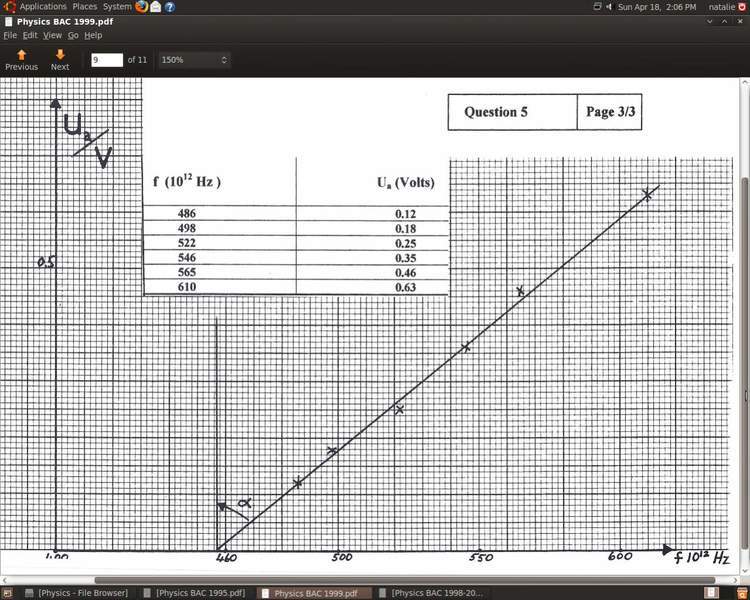
Task: Click the vertical scrollbar down arrow
Action: coord(745,571)
